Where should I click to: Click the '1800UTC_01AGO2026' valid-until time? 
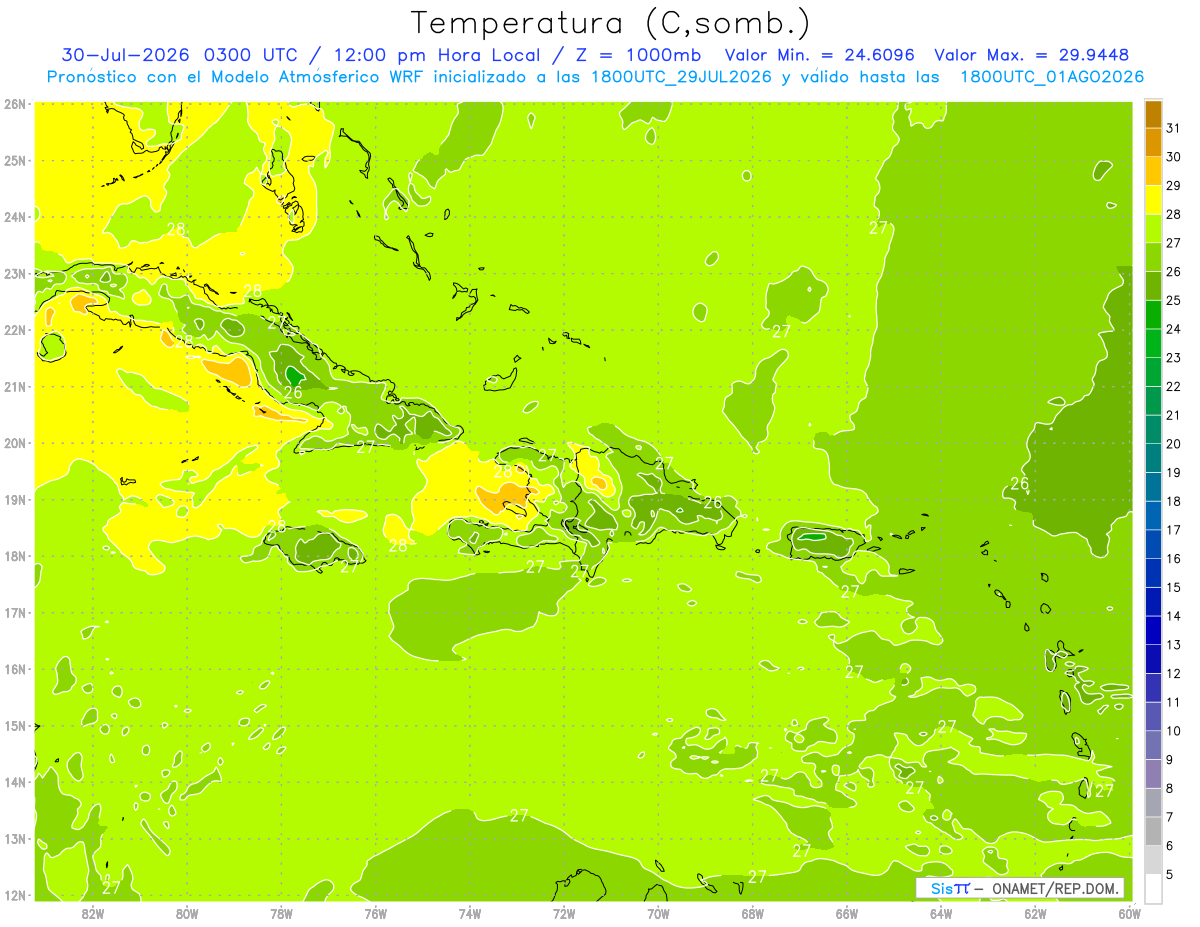click(1052, 77)
